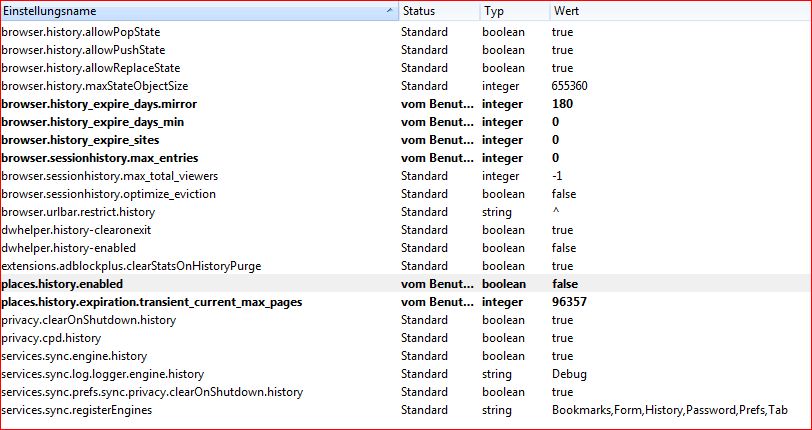The image size is (812, 430).
Task: Click the 180 value for history_expire_days.mirror
Action: tap(562, 104)
